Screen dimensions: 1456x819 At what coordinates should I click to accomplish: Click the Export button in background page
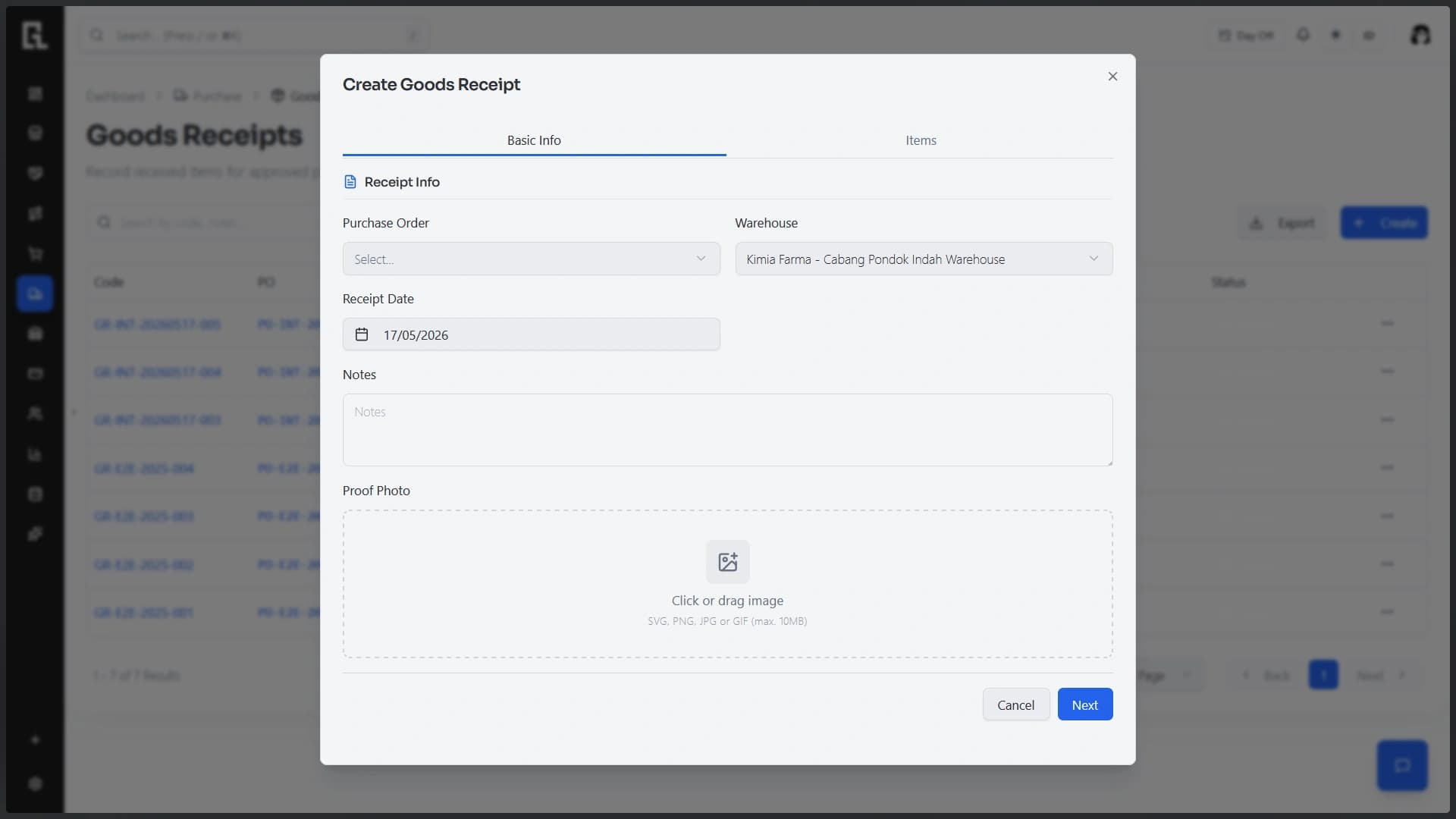(x=1283, y=223)
